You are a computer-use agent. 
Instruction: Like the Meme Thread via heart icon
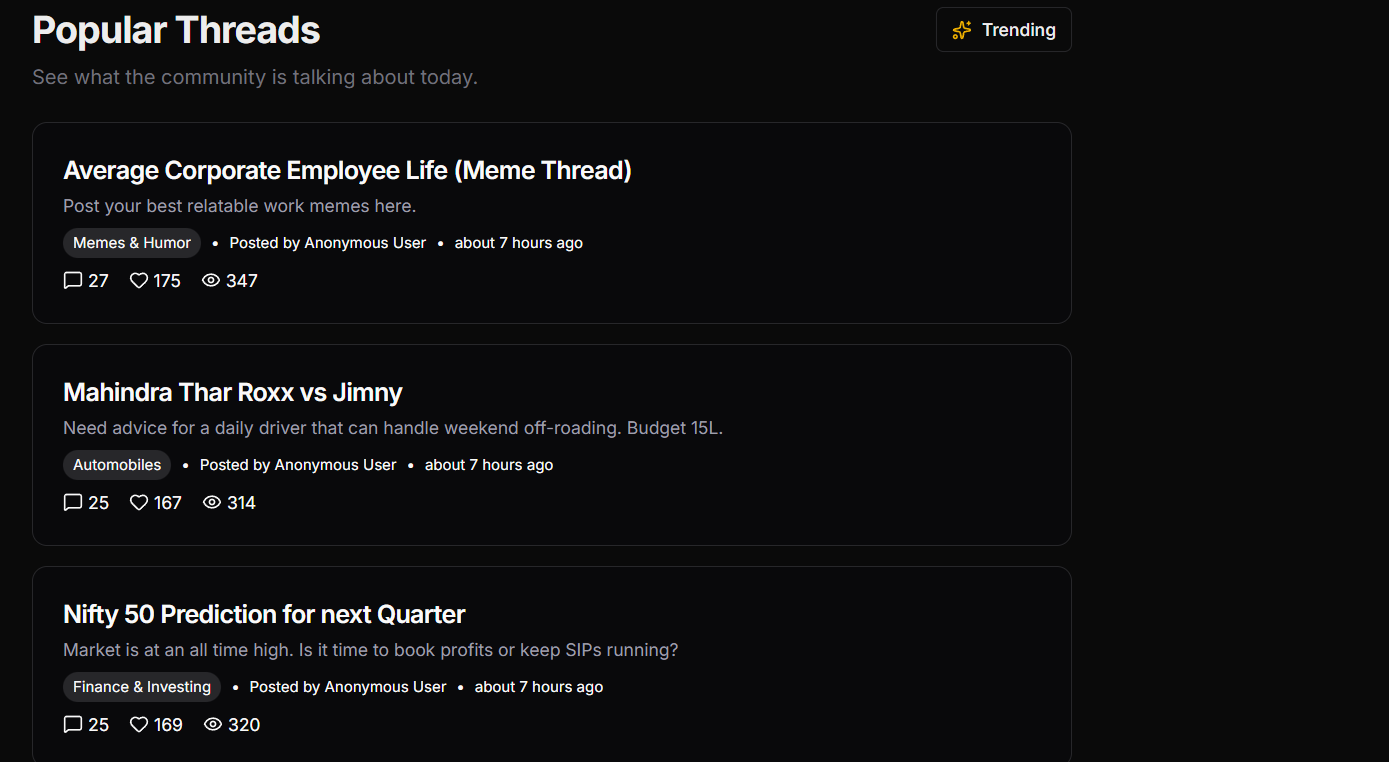[x=139, y=281]
